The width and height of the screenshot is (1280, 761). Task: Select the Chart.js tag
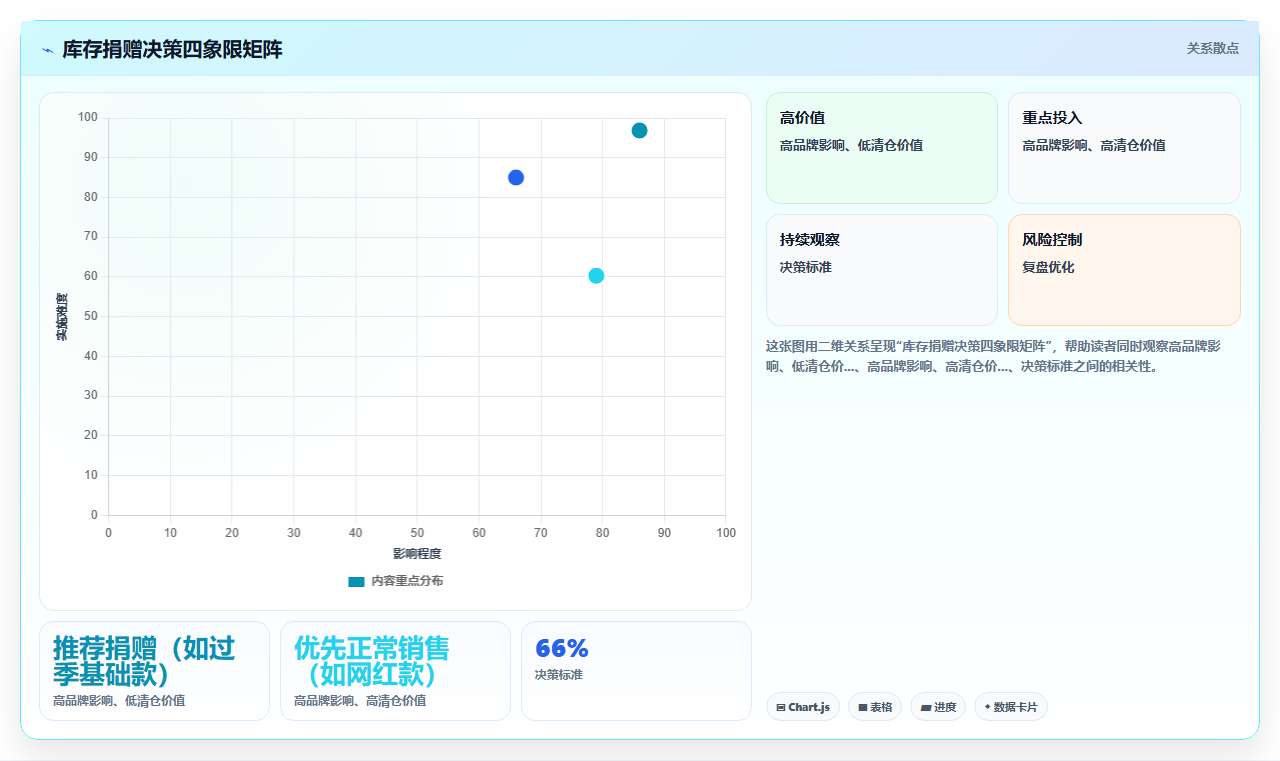[x=803, y=707]
